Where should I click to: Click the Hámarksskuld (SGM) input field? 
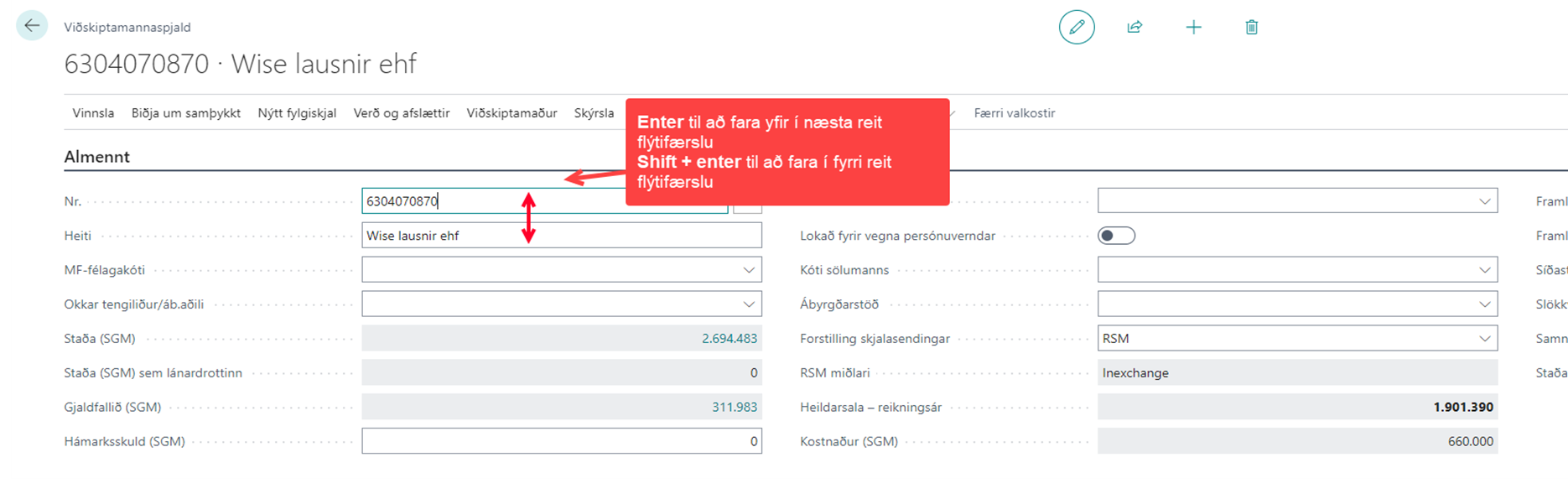561,441
